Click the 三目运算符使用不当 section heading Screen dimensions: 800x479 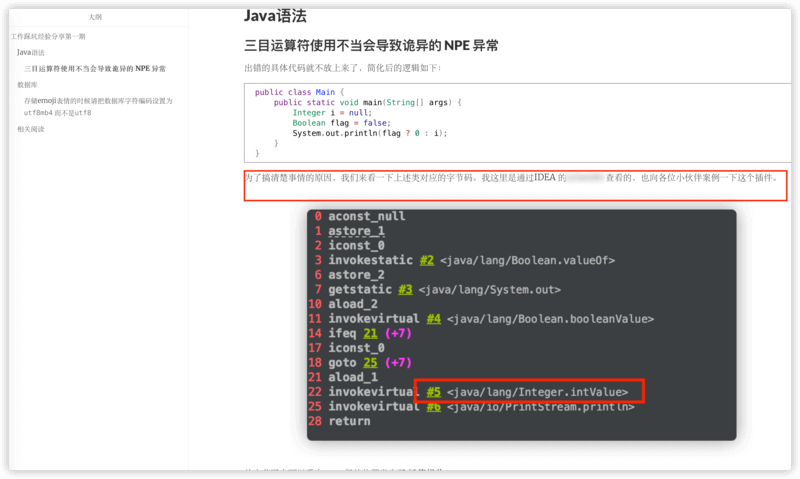[371, 46]
